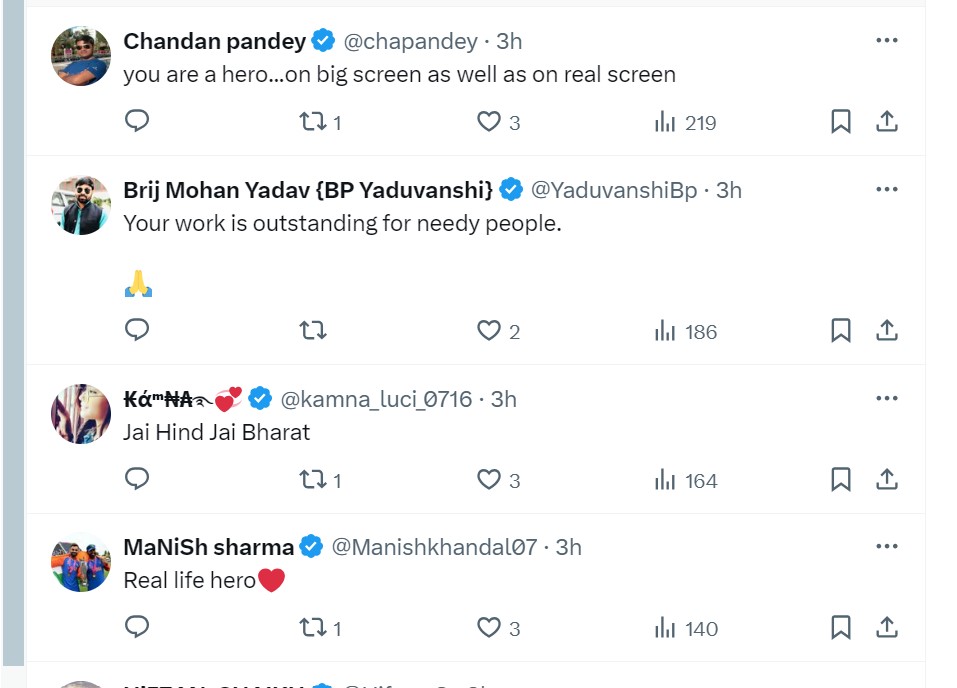Open more options on Chandan pandey's tweet

coord(886,41)
